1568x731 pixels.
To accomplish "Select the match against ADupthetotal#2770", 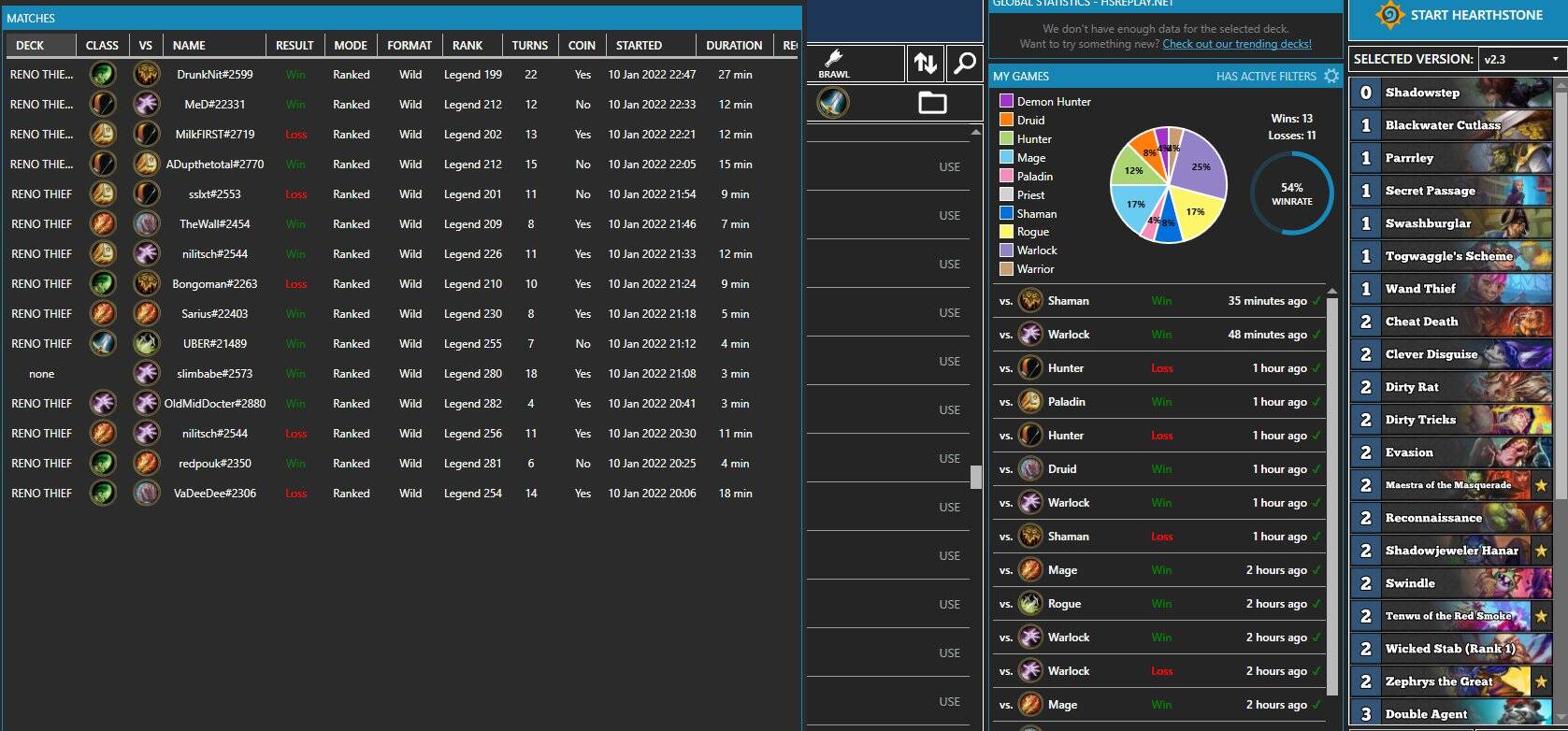I will 402,164.
